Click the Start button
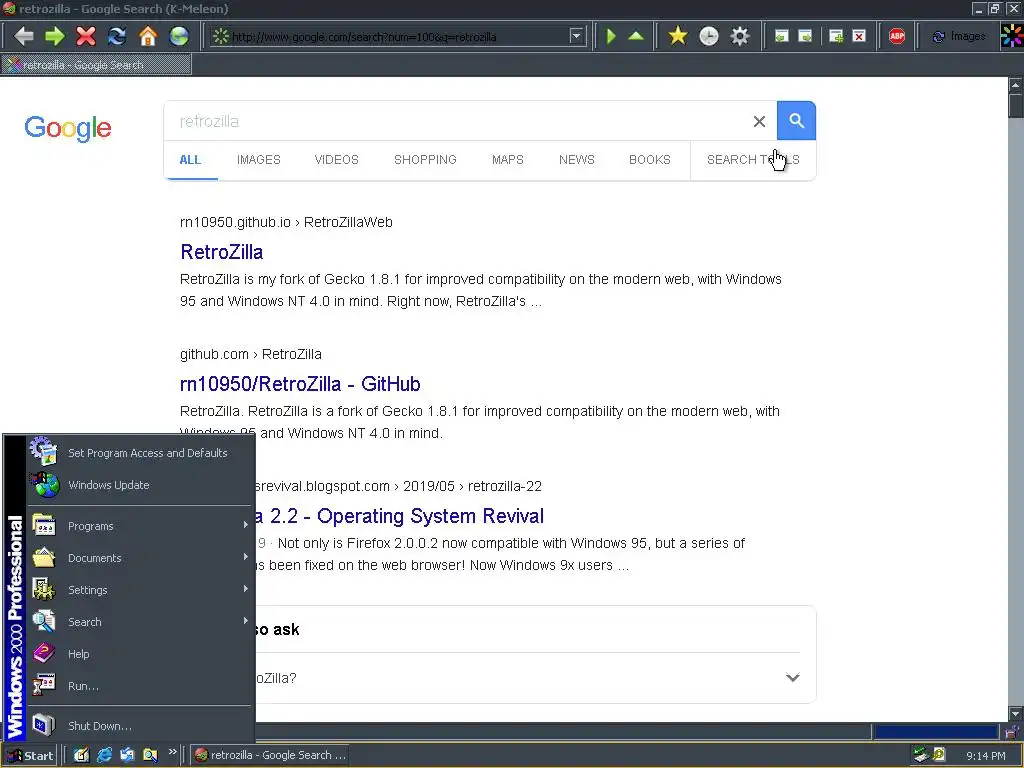Image resolution: width=1024 pixels, height=768 pixels. pyautogui.click(x=30, y=756)
